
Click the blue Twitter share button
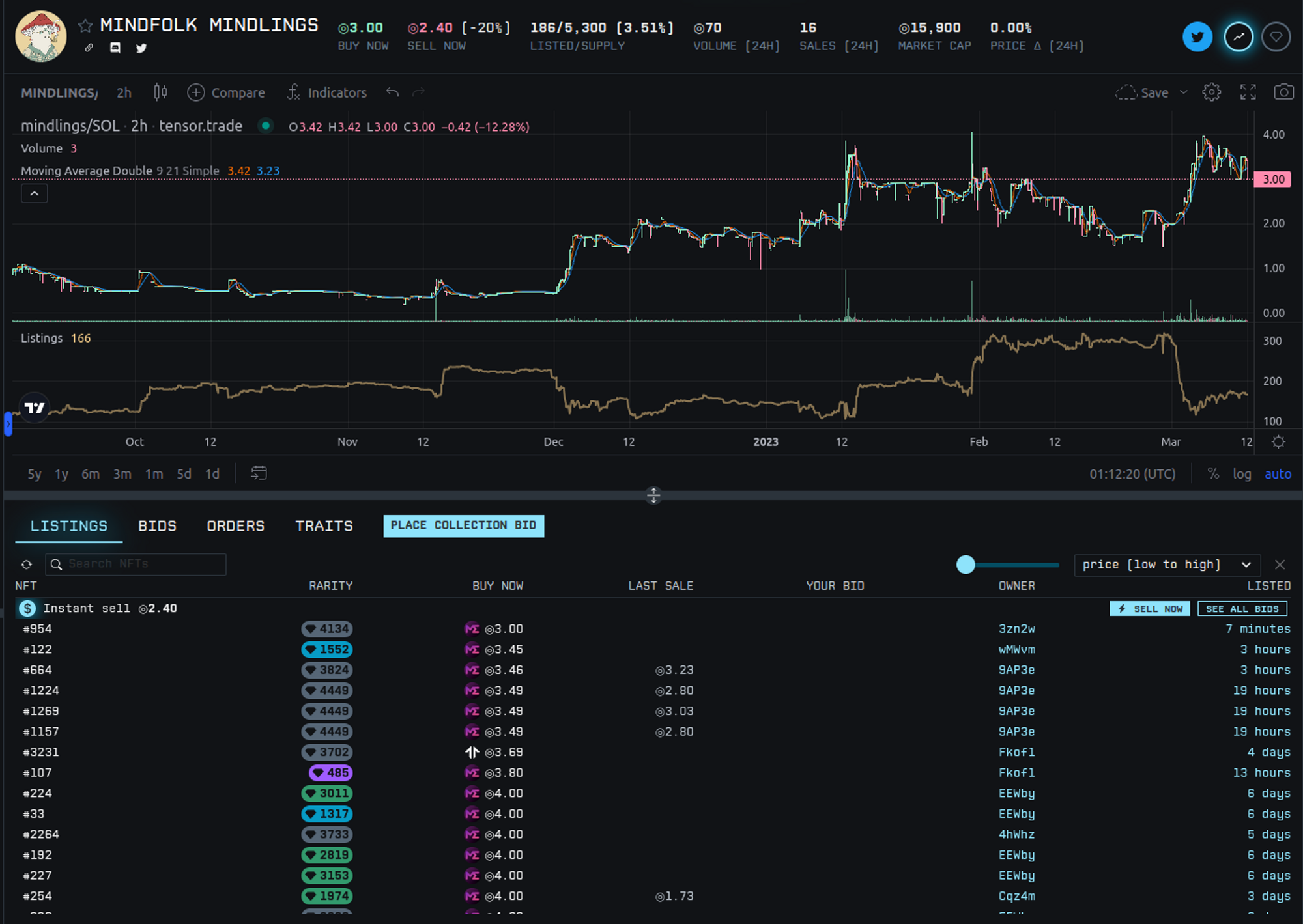point(1197,37)
